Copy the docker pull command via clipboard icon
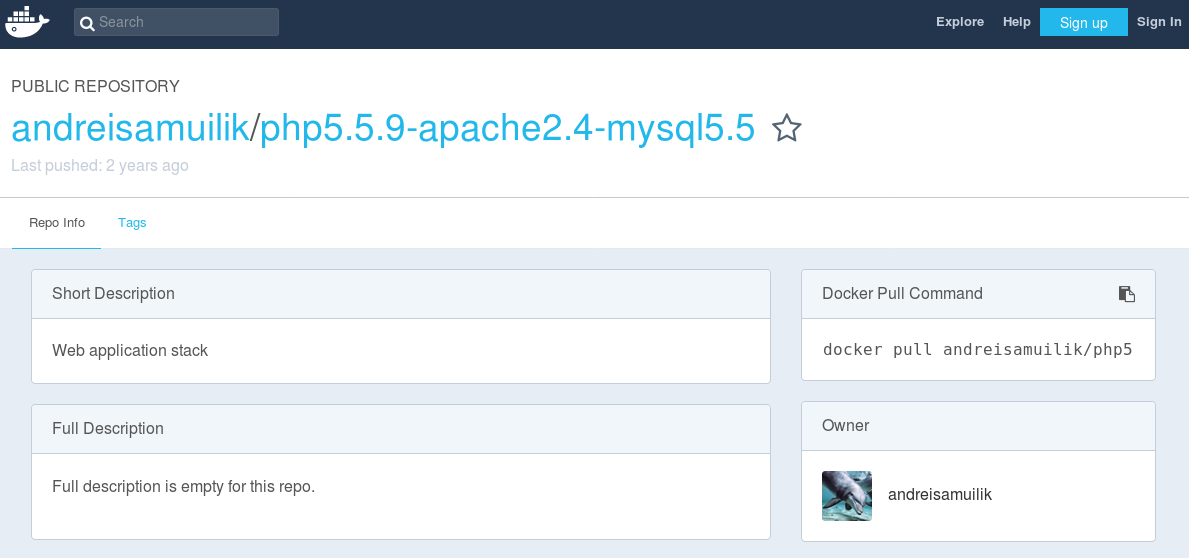 pyautogui.click(x=1127, y=294)
